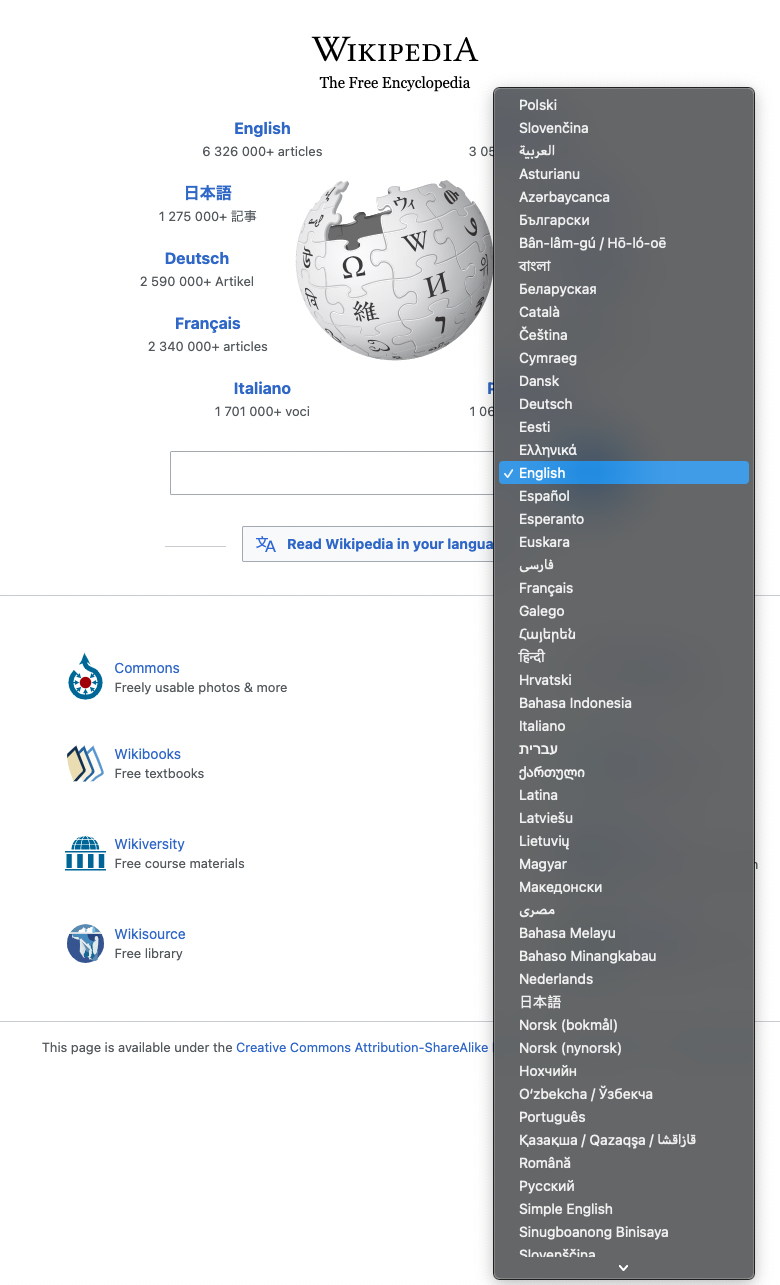
Task: Select Italiano in the dropdown list
Action: [624, 726]
